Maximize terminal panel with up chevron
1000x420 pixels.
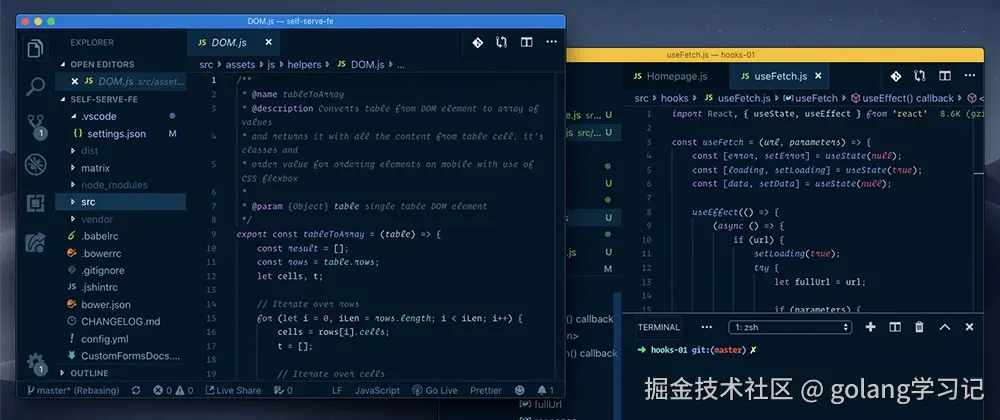945,327
